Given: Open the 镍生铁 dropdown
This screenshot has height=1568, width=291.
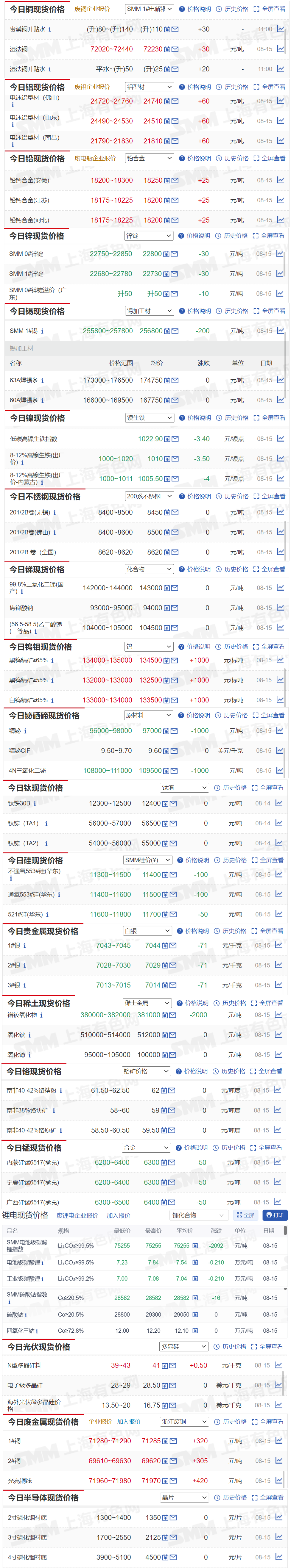Looking at the screenshot, I should [150, 418].
